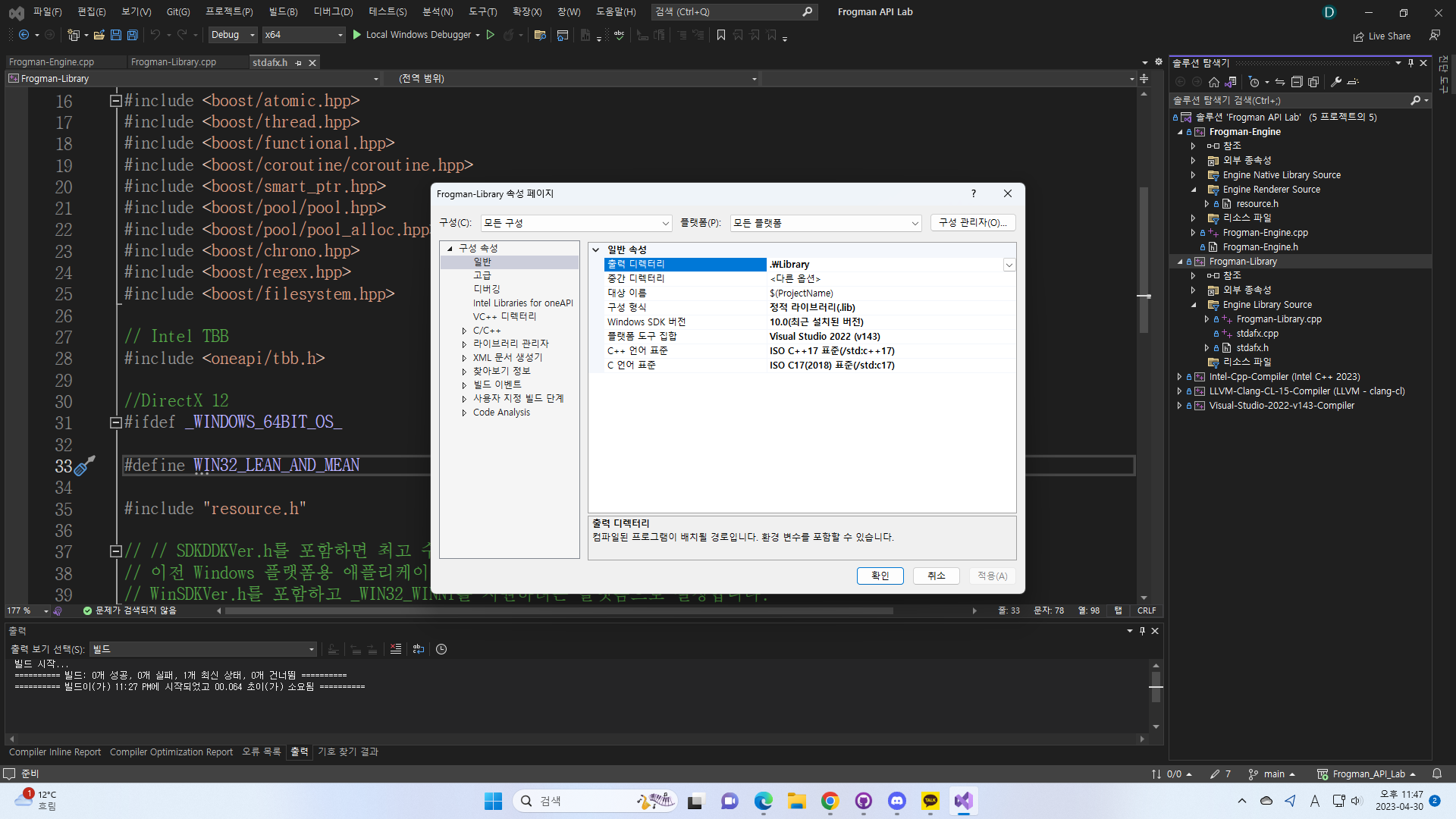The width and height of the screenshot is (1456, 819).
Task: Open Debug configuration dropdown
Action: pyautogui.click(x=232, y=35)
